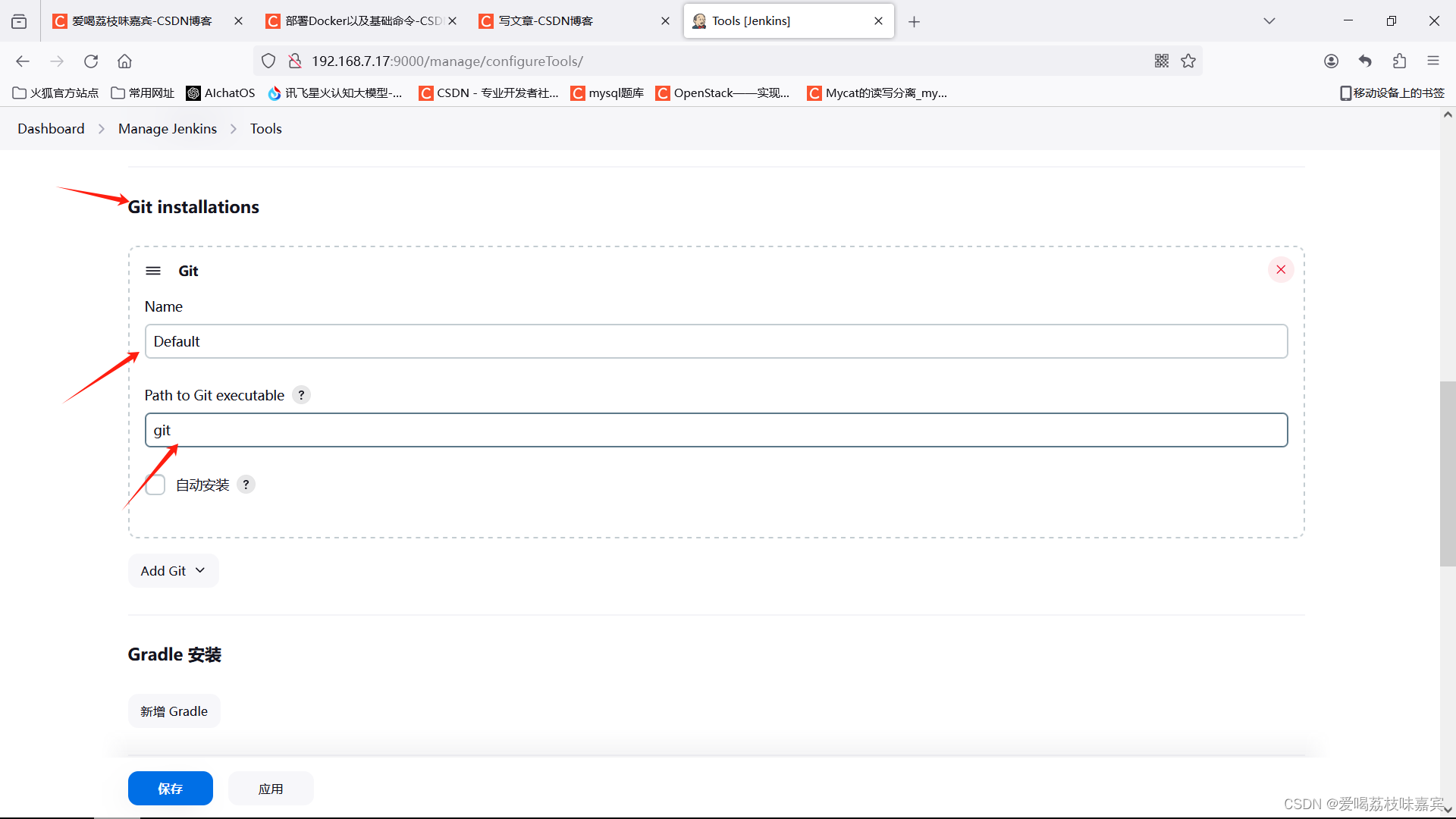Open the QR code icon in address bar
Image resolution: width=1456 pixels, height=819 pixels.
coord(1162,61)
